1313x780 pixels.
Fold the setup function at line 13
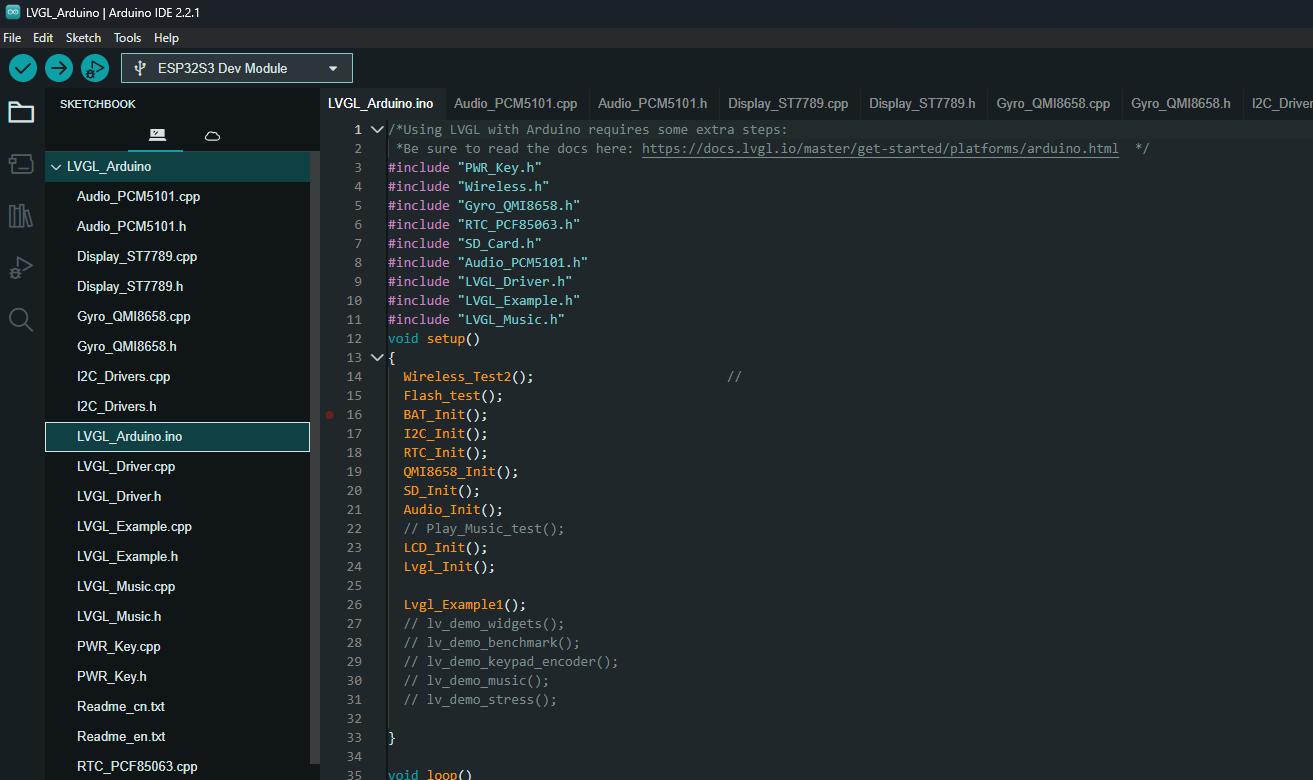click(x=377, y=358)
